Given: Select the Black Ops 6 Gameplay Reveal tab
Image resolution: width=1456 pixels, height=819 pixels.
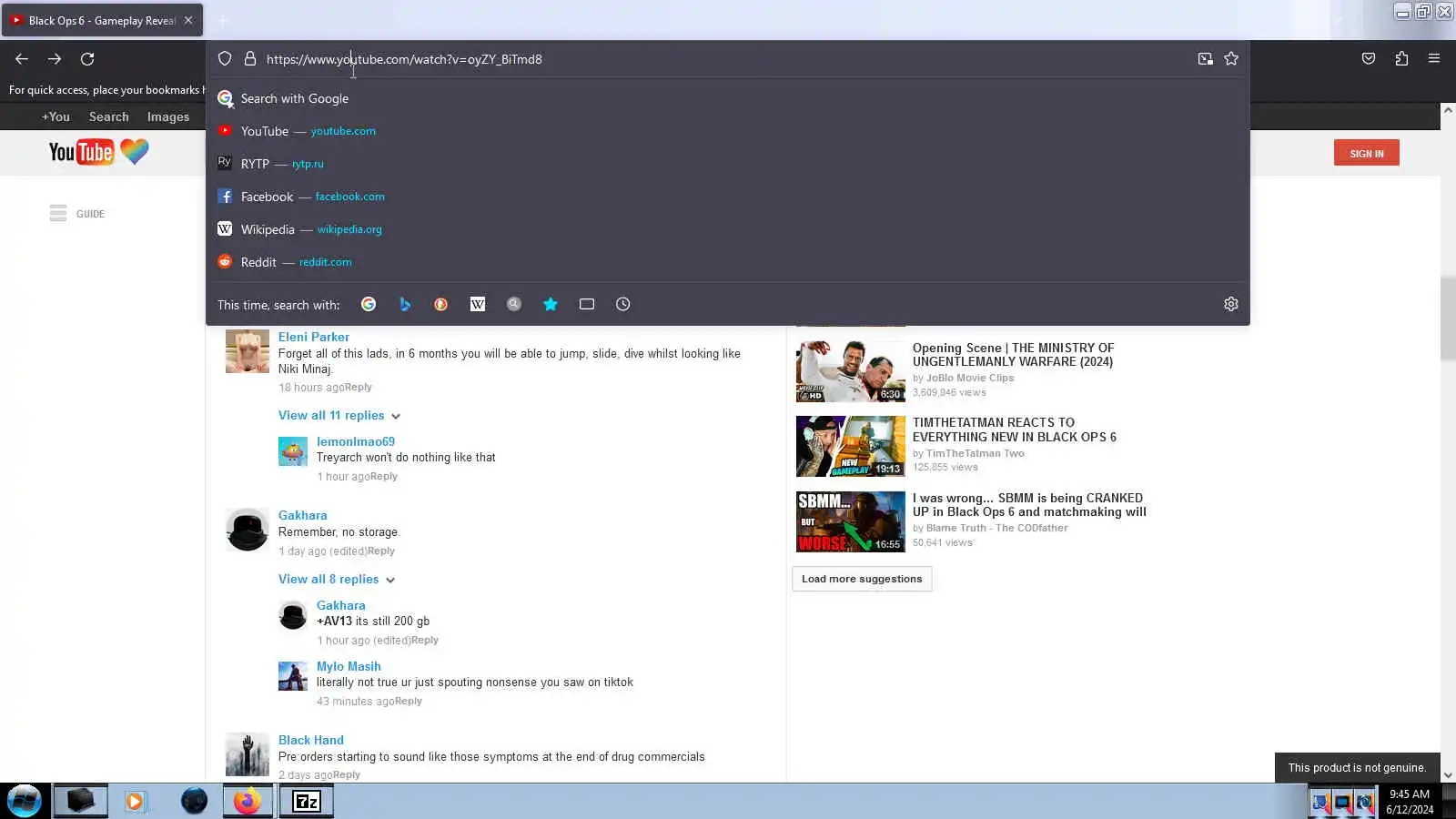Looking at the screenshot, I should click(x=102, y=20).
